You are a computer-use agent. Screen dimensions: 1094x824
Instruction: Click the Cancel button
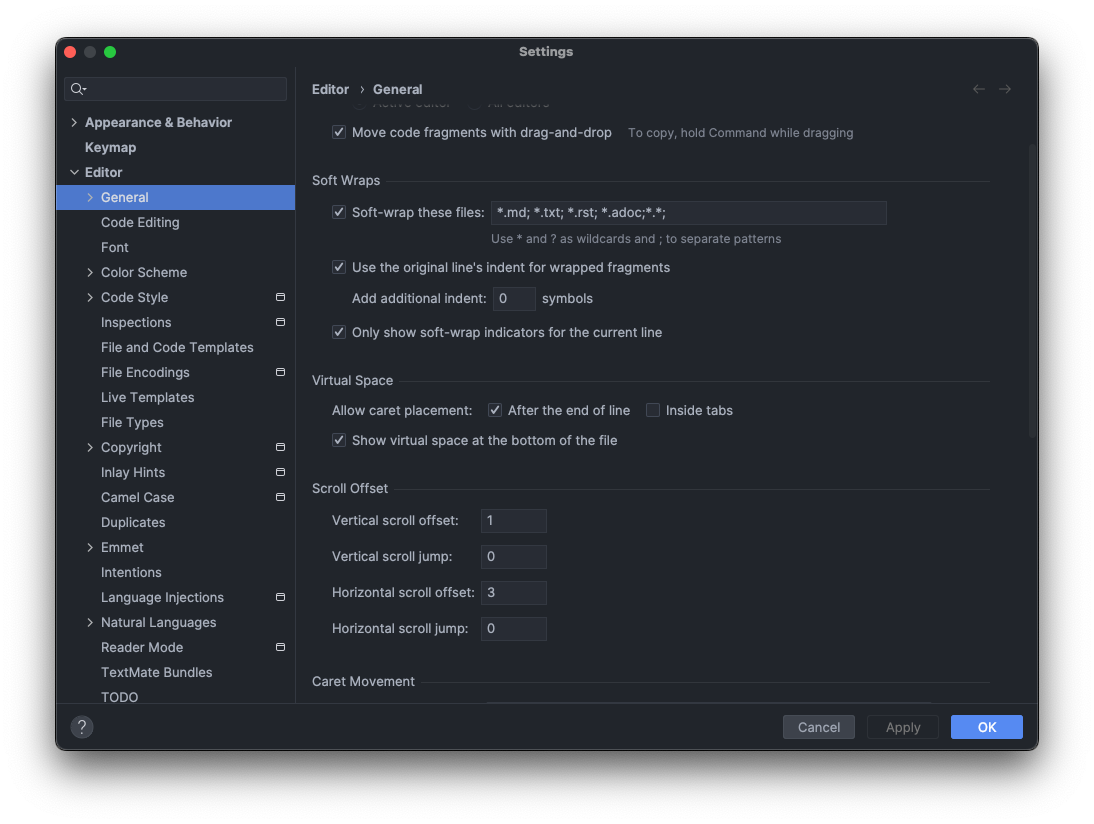coord(818,727)
